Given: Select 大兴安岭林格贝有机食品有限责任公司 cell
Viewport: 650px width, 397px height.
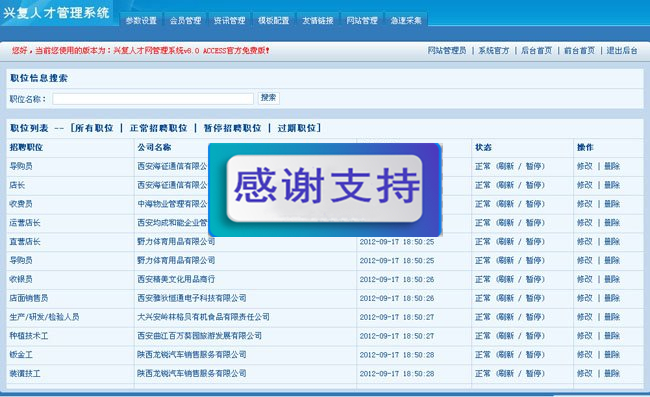Looking at the screenshot, I should 204,317.
